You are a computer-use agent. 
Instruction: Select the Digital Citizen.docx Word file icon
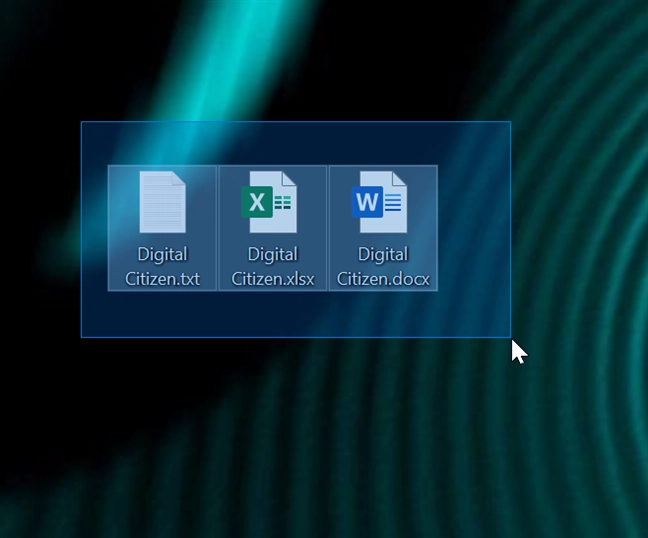379,202
